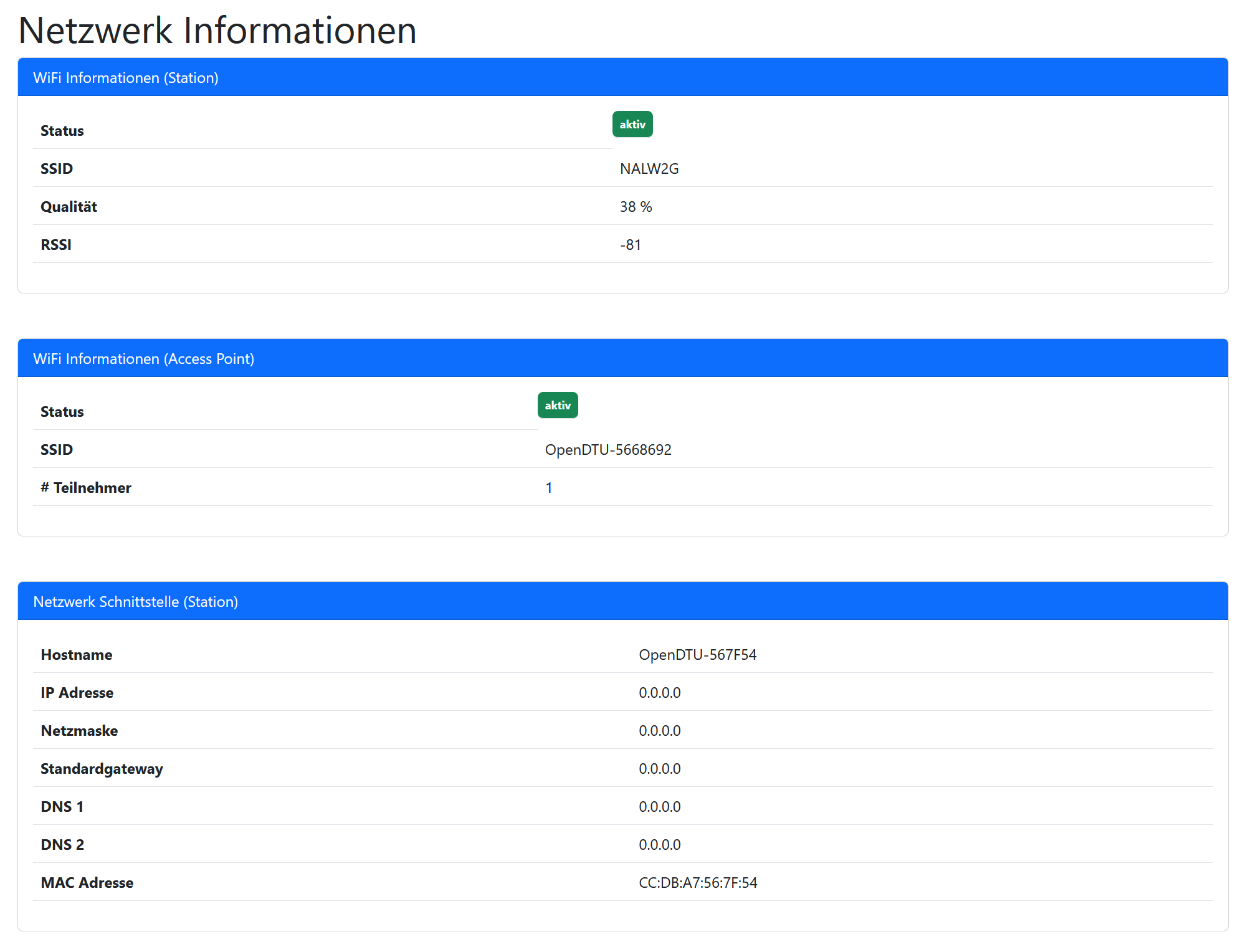Select the WiFi Informationen (Station) header
This screenshot has height=952, width=1253.
tap(126, 79)
